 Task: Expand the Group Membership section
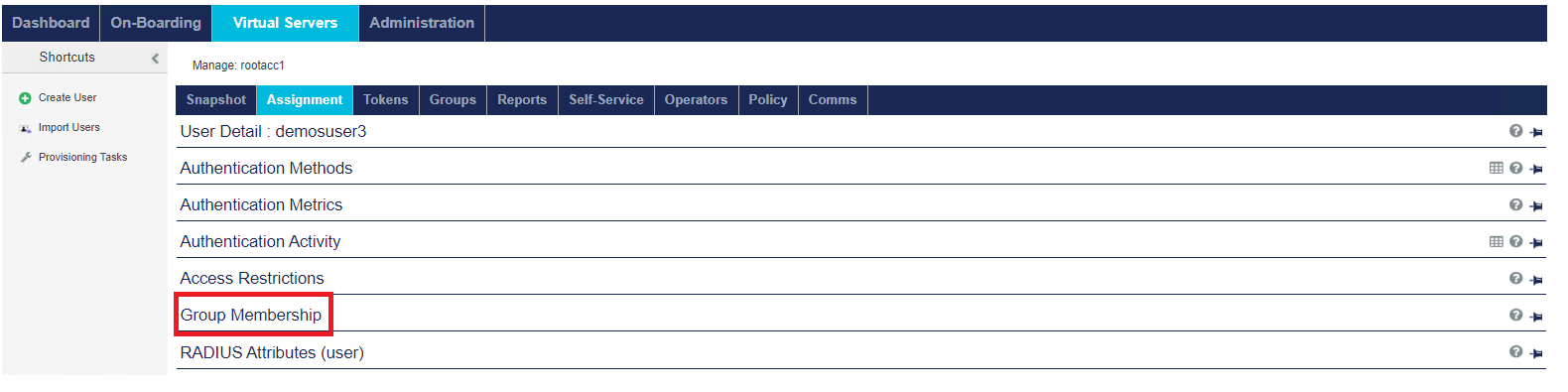click(x=251, y=315)
